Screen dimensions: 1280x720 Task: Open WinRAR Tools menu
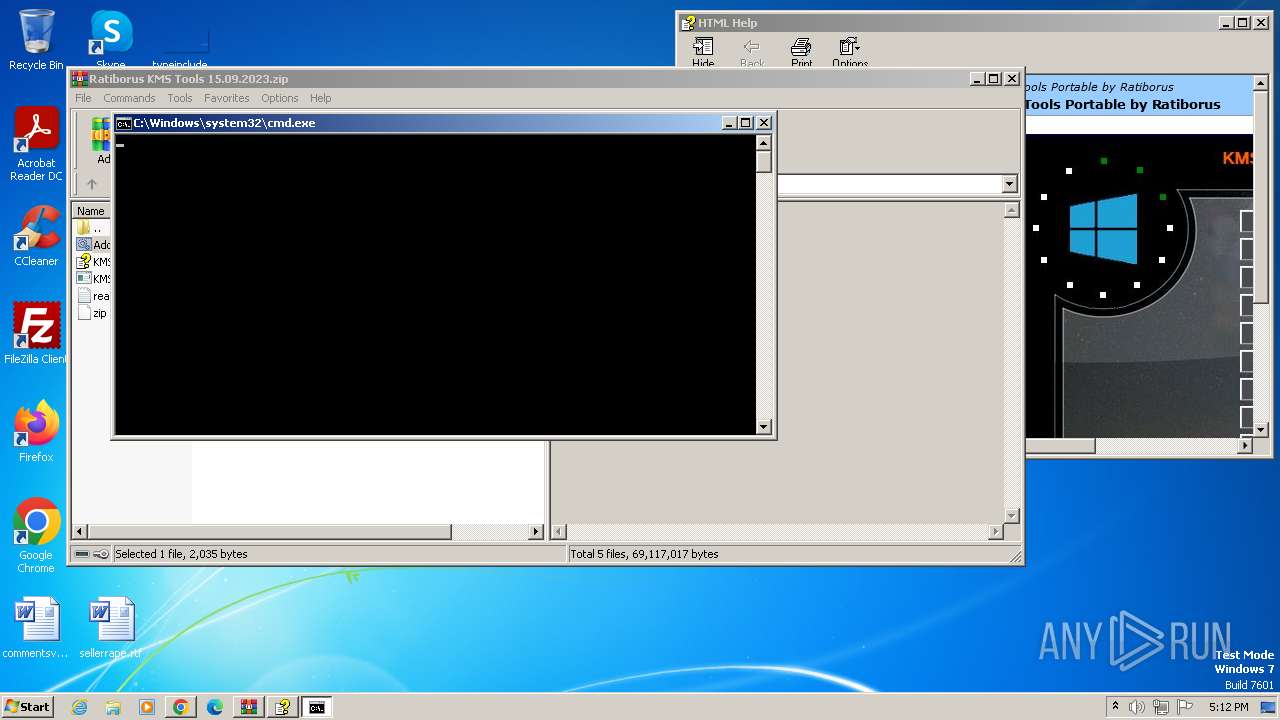click(180, 98)
